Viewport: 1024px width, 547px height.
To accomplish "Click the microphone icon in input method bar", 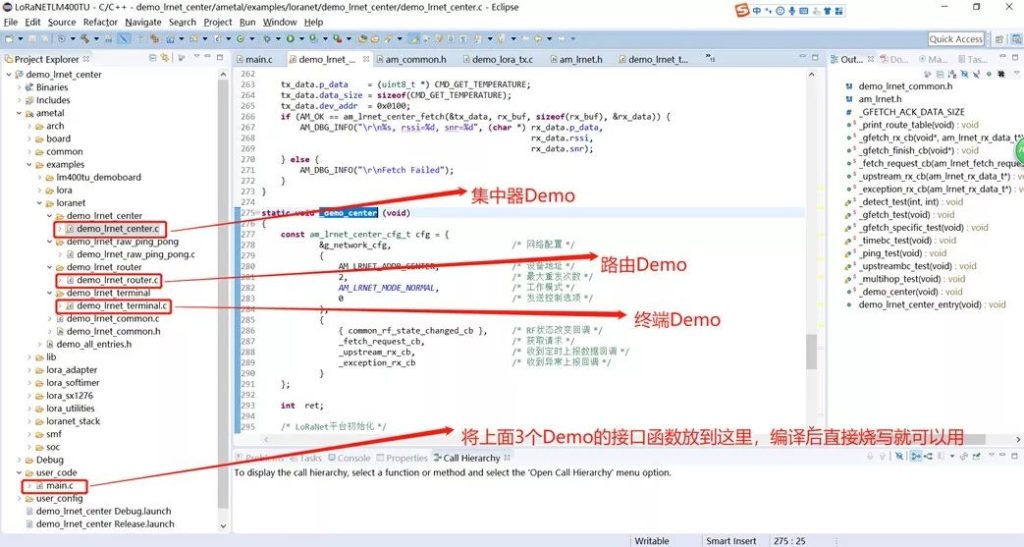I will click(x=792, y=11).
